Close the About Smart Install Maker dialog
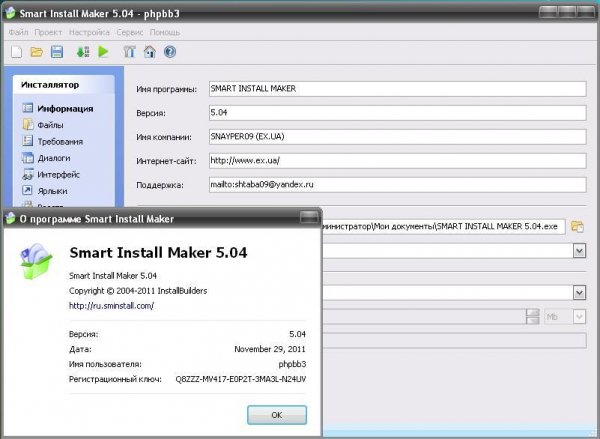 308,217
